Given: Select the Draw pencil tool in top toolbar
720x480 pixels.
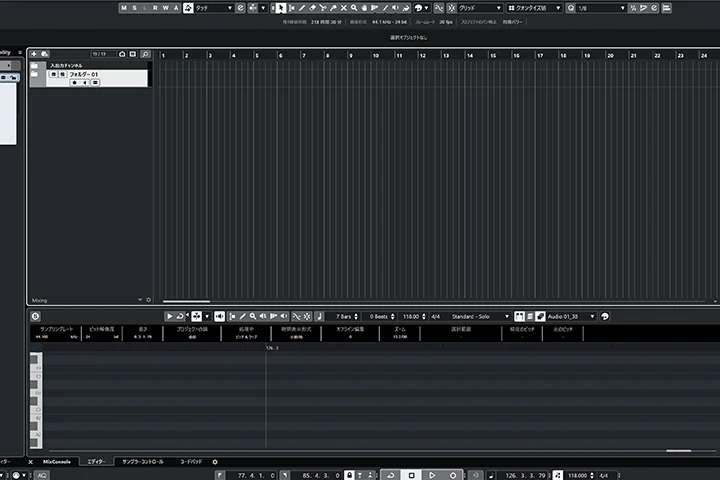Looking at the screenshot, I should click(x=302, y=8).
